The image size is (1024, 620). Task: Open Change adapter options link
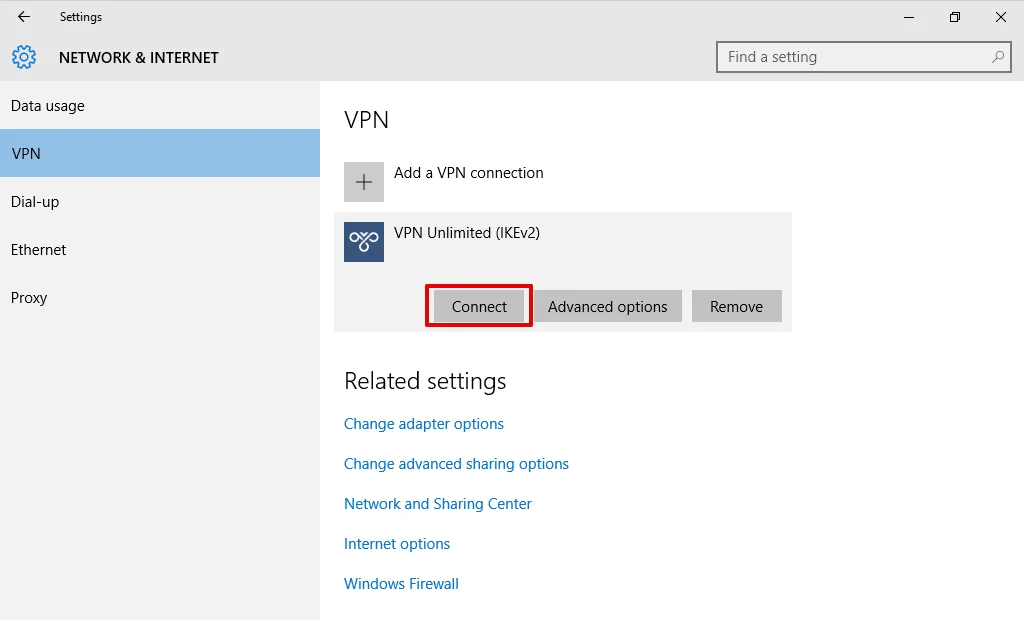[424, 424]
